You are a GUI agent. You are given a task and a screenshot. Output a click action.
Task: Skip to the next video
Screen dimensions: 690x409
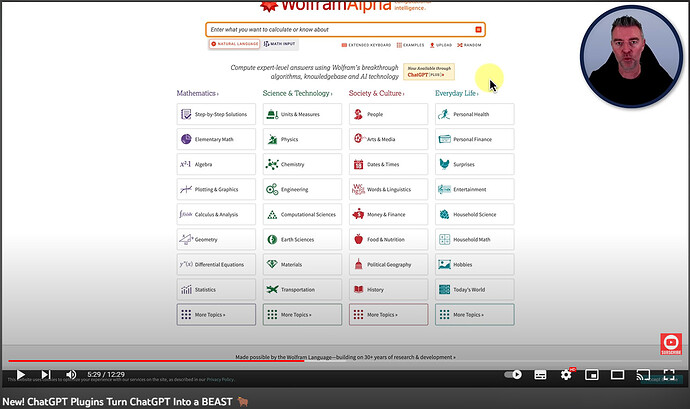coord(46,375)
